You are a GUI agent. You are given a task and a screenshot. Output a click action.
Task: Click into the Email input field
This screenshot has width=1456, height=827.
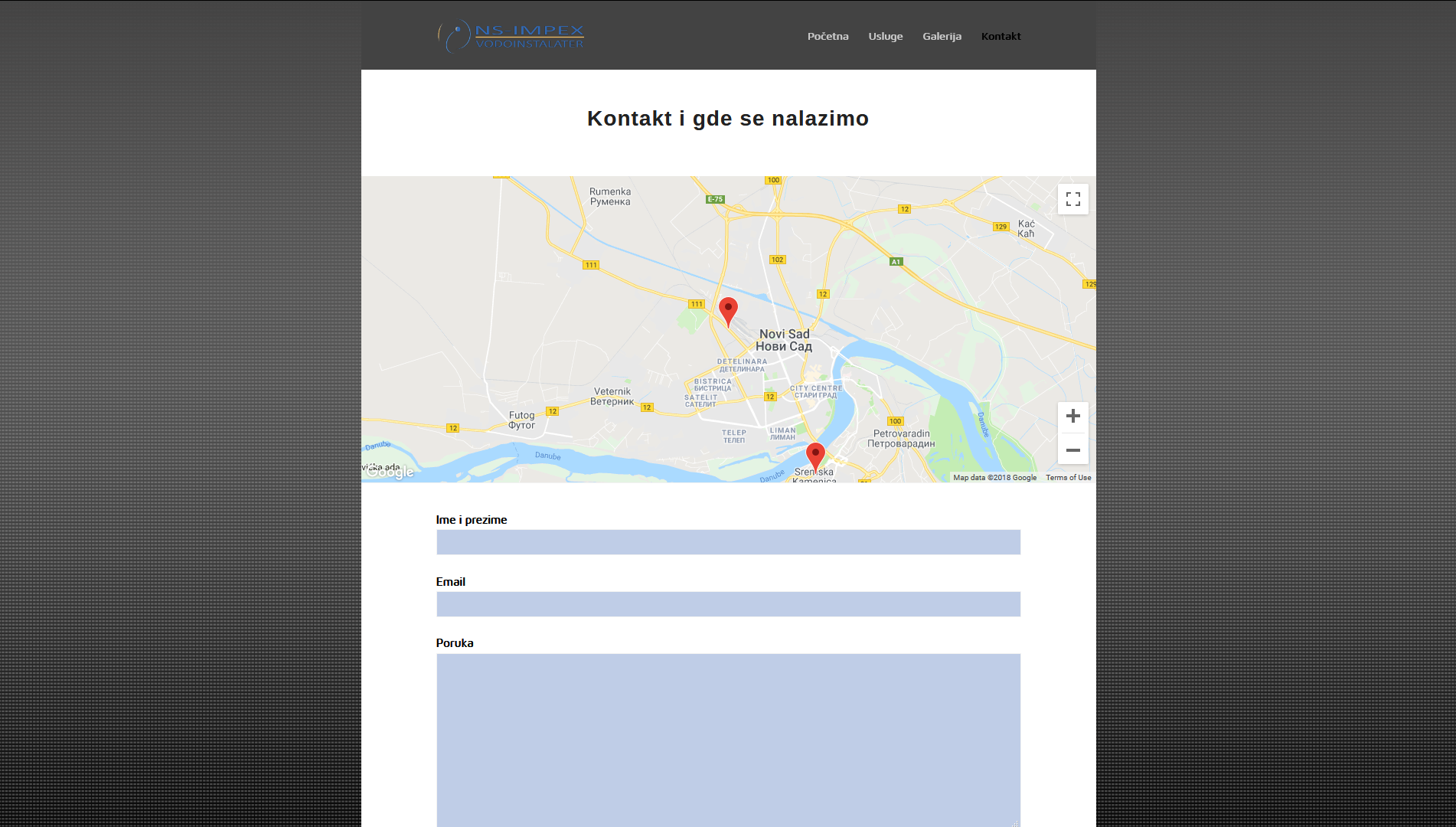pos(728,604)
